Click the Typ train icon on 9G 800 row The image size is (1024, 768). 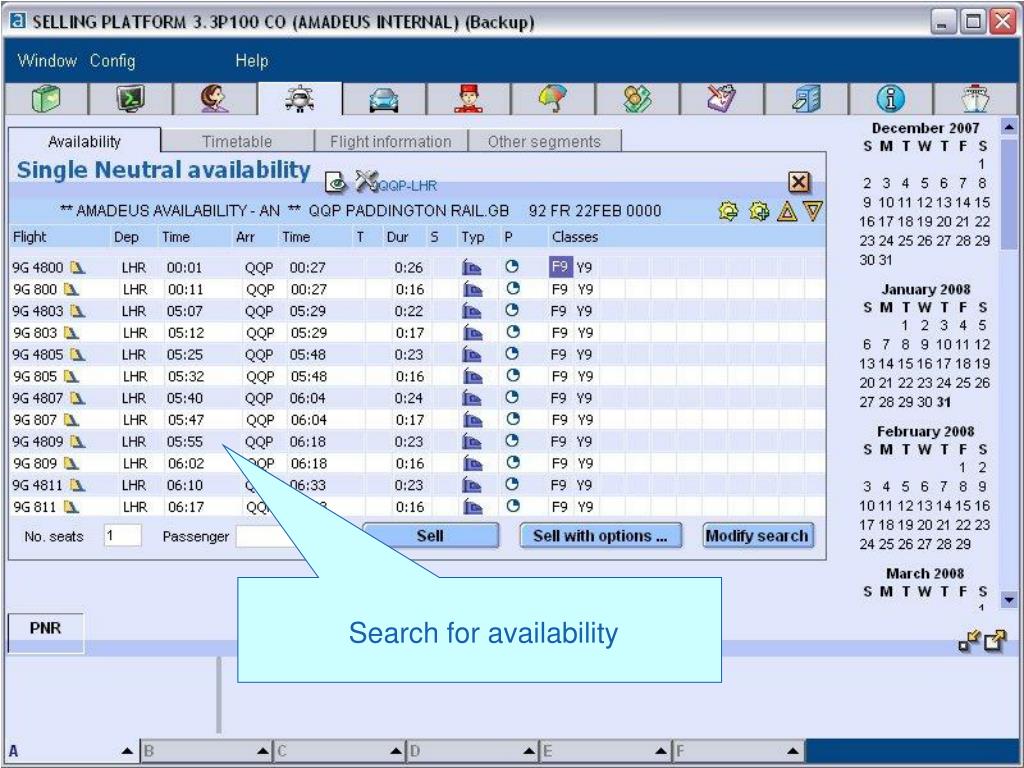tap(472, 289)
